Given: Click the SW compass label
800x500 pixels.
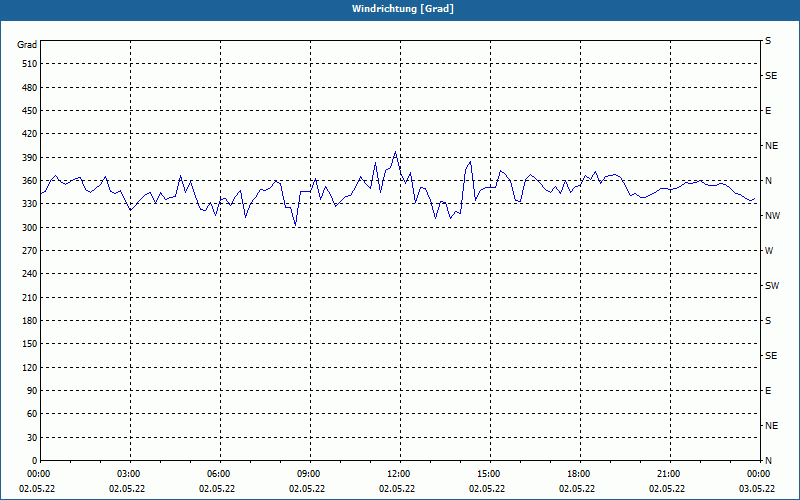Looking at the screenshot, I should coord(772,286).
